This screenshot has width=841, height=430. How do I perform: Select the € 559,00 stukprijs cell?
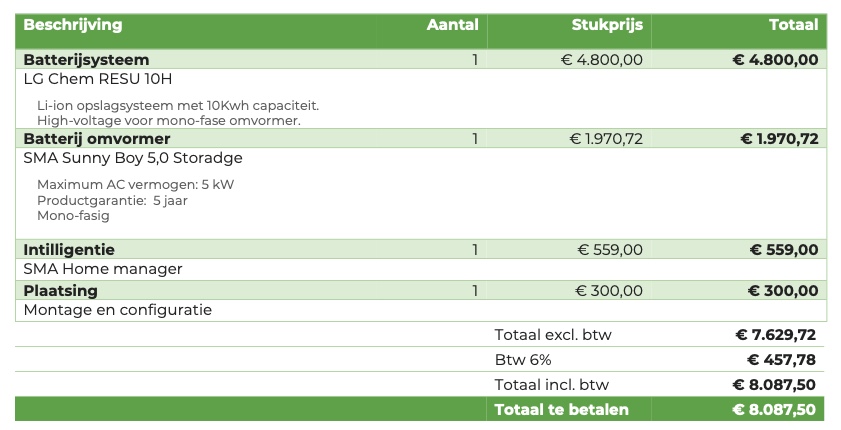[610, 250]
